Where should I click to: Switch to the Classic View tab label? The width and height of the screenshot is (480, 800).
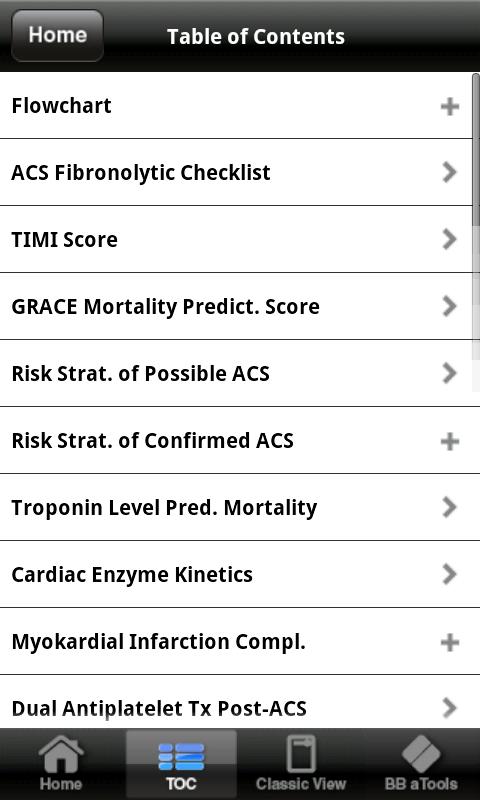[x=301, y=784]
